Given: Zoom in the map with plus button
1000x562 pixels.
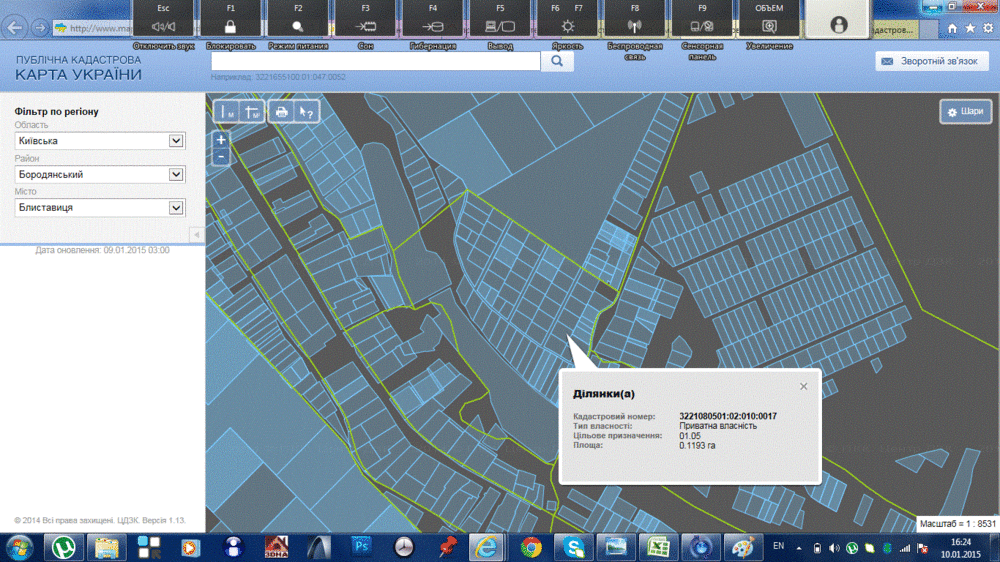Looking at the screenshot, I should (222, 140).
